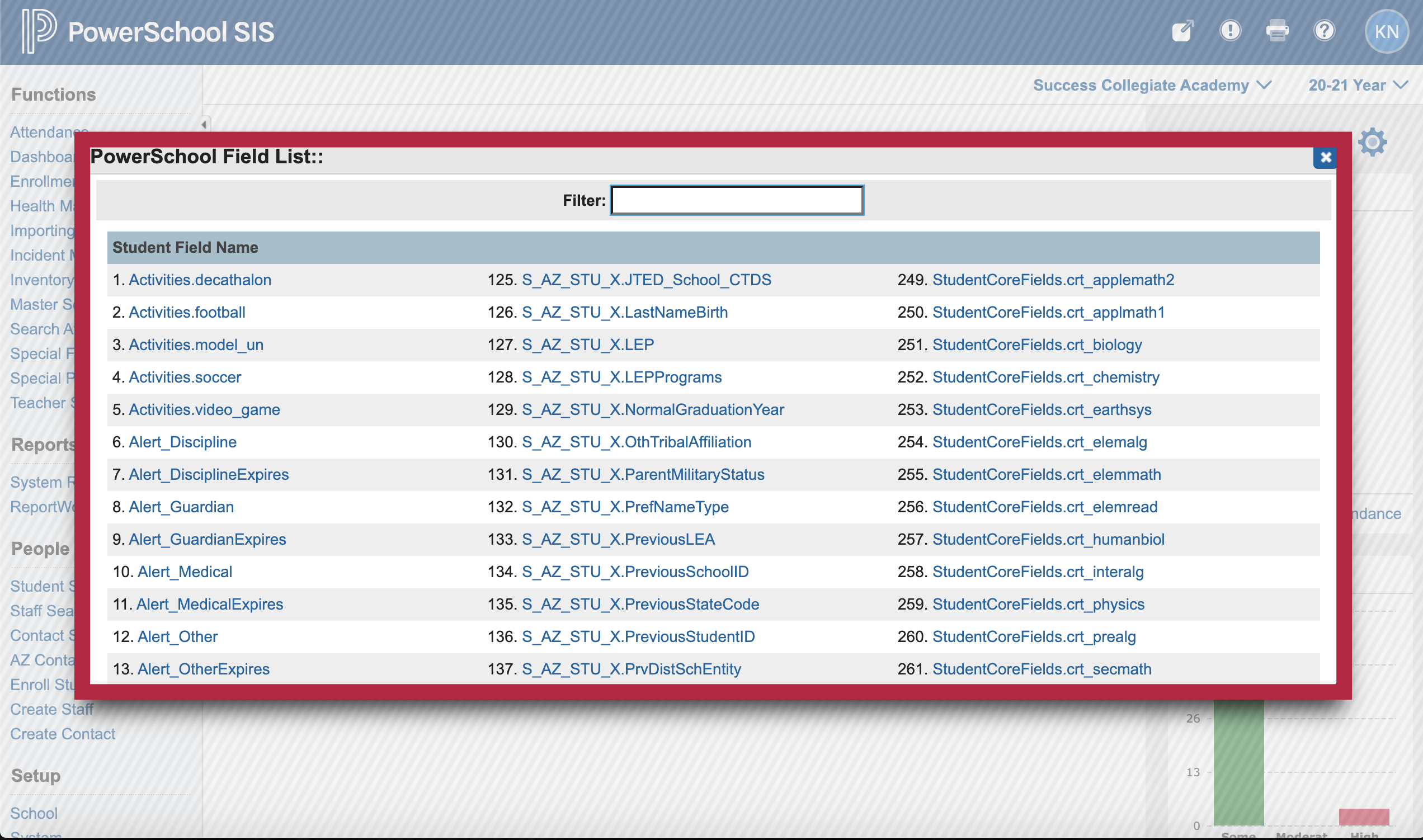Viewport: 1423px width, 840px height.
Task: Click the settings gear icon
Action: pyautogui.click(x=1372, y=142)
